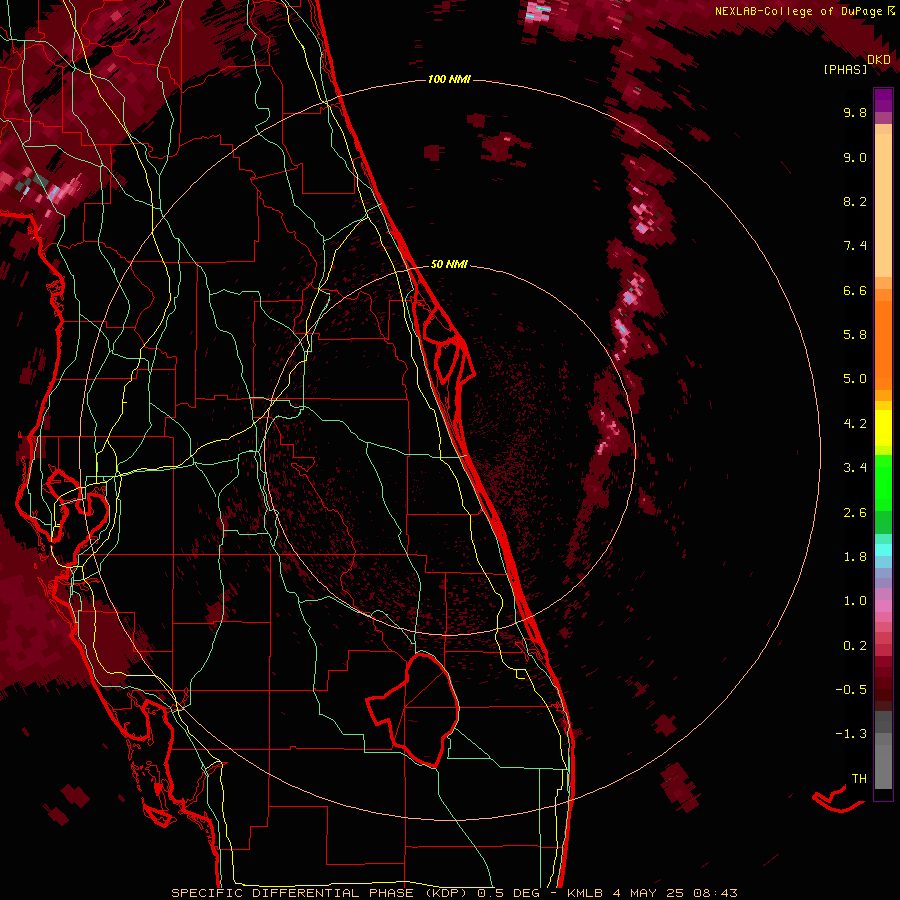Click the purple swatch atop the color bar
The width and height of the screenshot is (900, 900).
point(883,100)
